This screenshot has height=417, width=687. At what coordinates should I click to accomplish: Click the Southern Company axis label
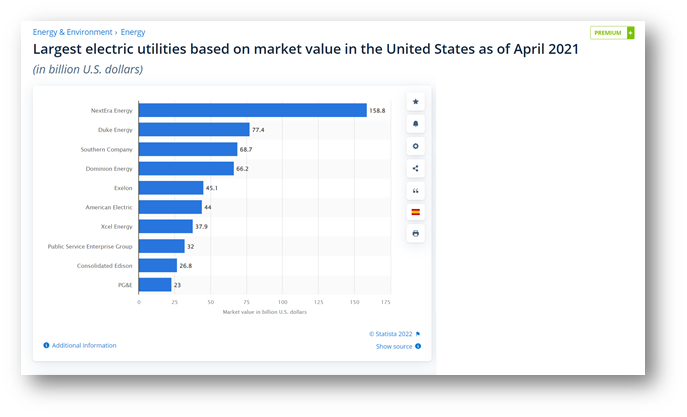click(x=106, y=149)
